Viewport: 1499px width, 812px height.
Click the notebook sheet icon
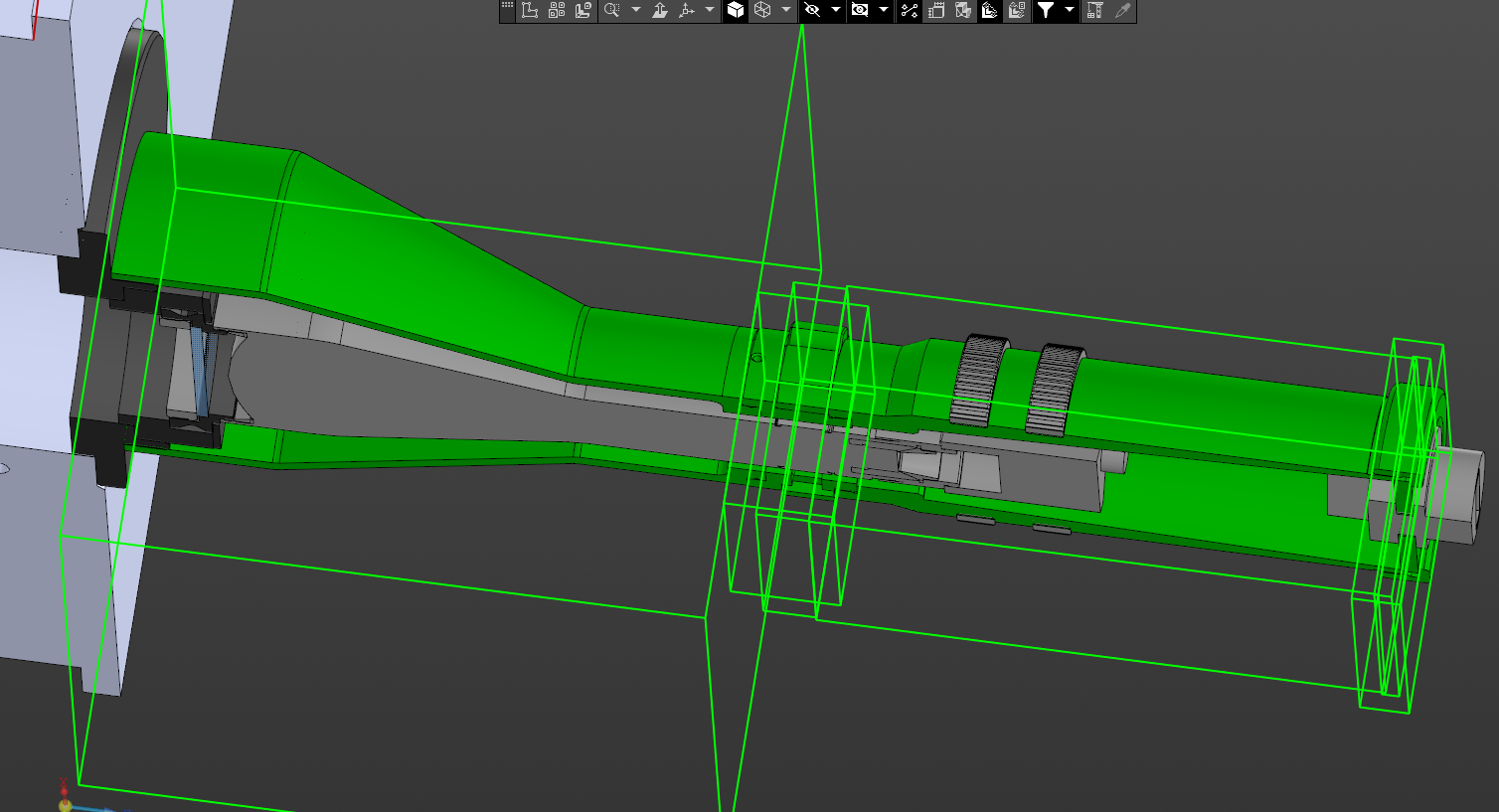tap(936, 10)
